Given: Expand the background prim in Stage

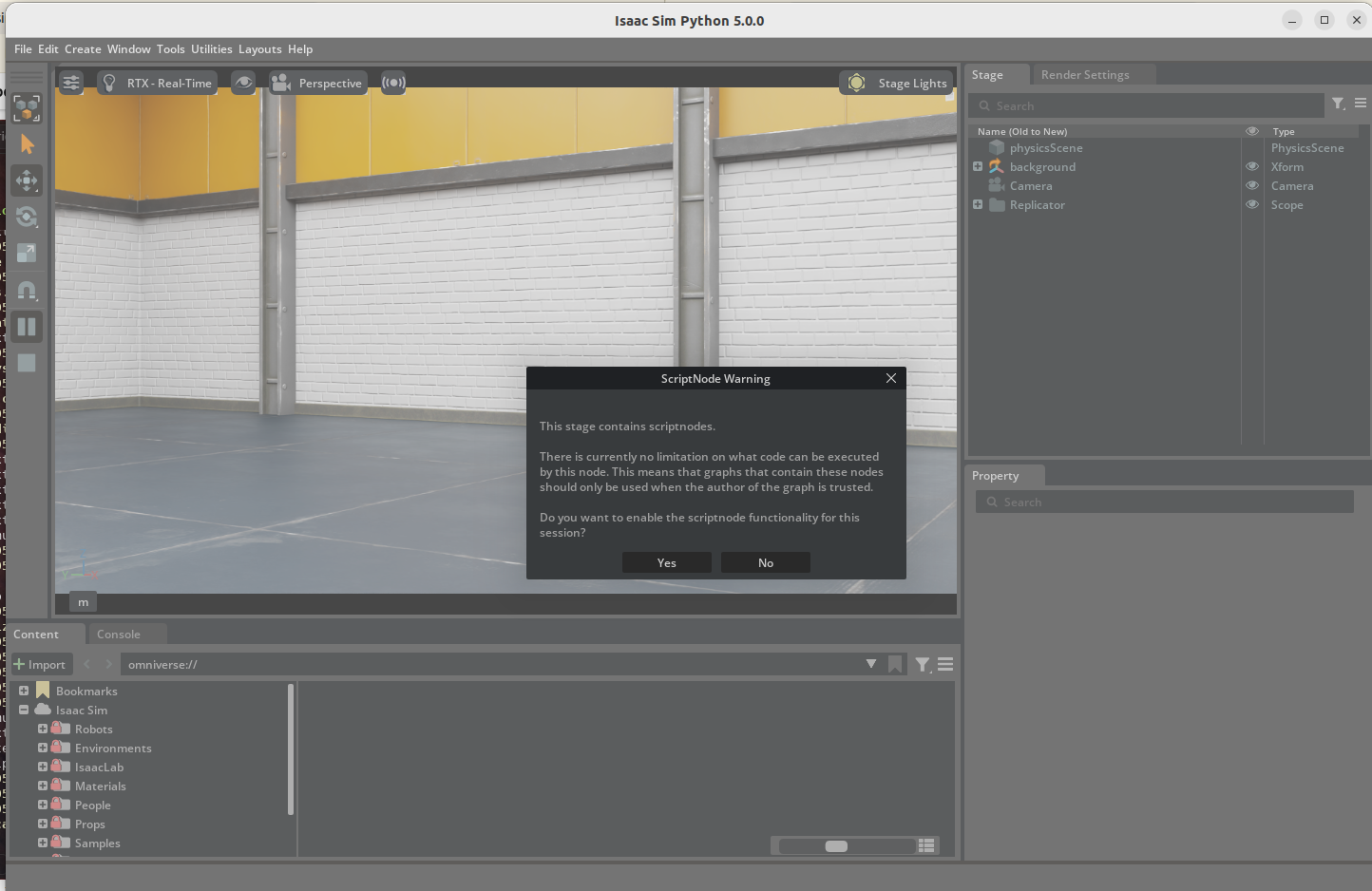Looking at the screenshot, I should [x=978, y=166].
